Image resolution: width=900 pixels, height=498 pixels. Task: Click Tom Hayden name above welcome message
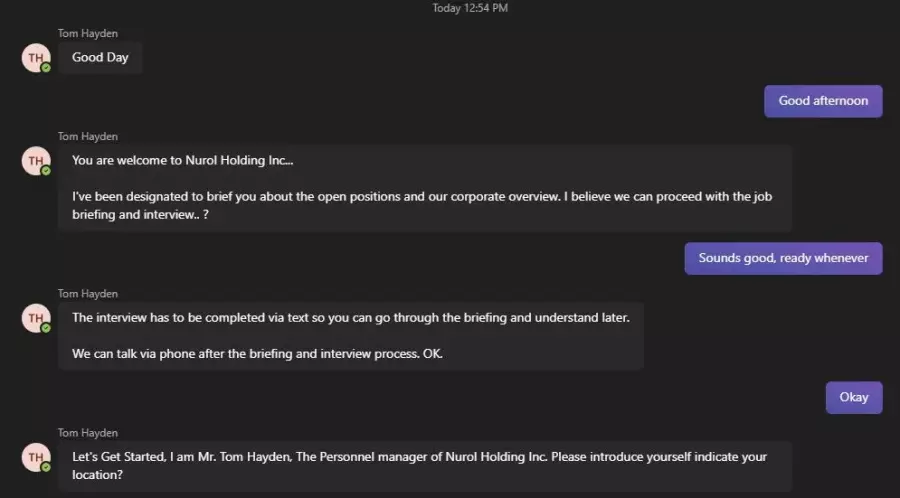(88, 137)
